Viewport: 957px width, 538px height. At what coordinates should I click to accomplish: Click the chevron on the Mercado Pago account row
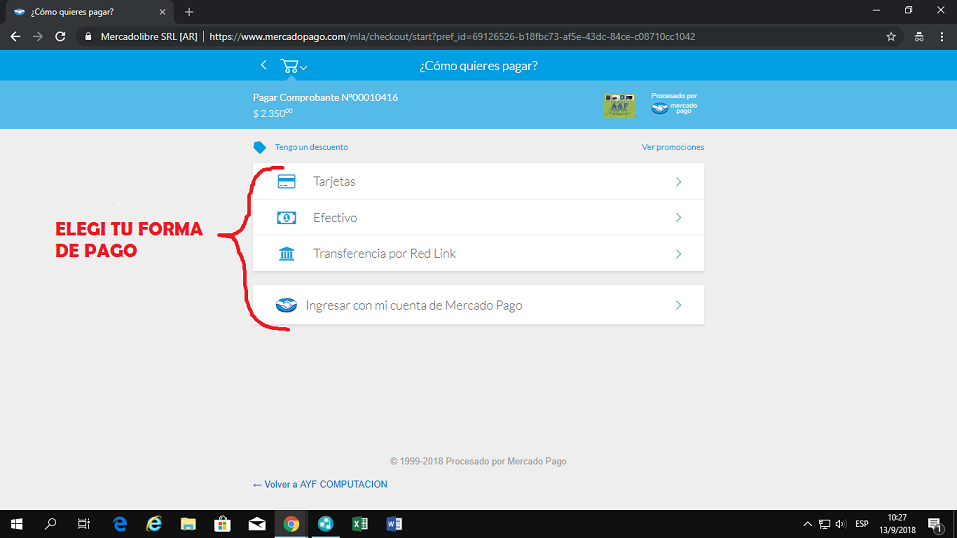point(678,305)
